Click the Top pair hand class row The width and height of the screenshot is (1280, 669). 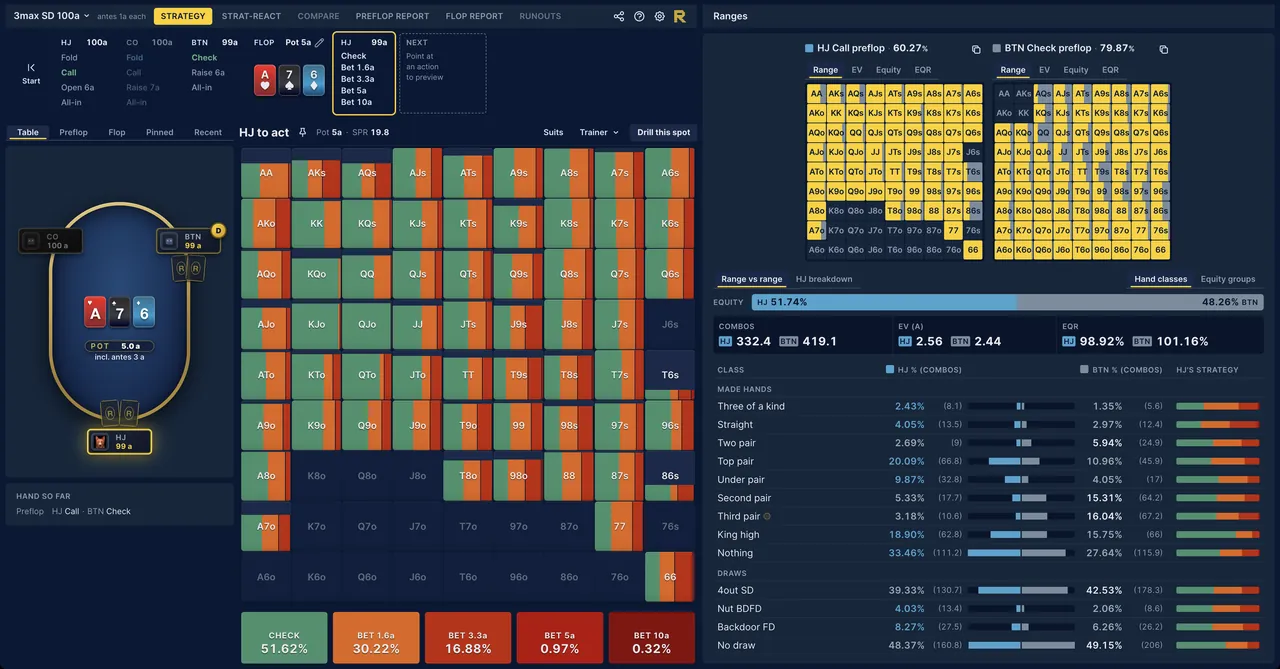point(988,461)
